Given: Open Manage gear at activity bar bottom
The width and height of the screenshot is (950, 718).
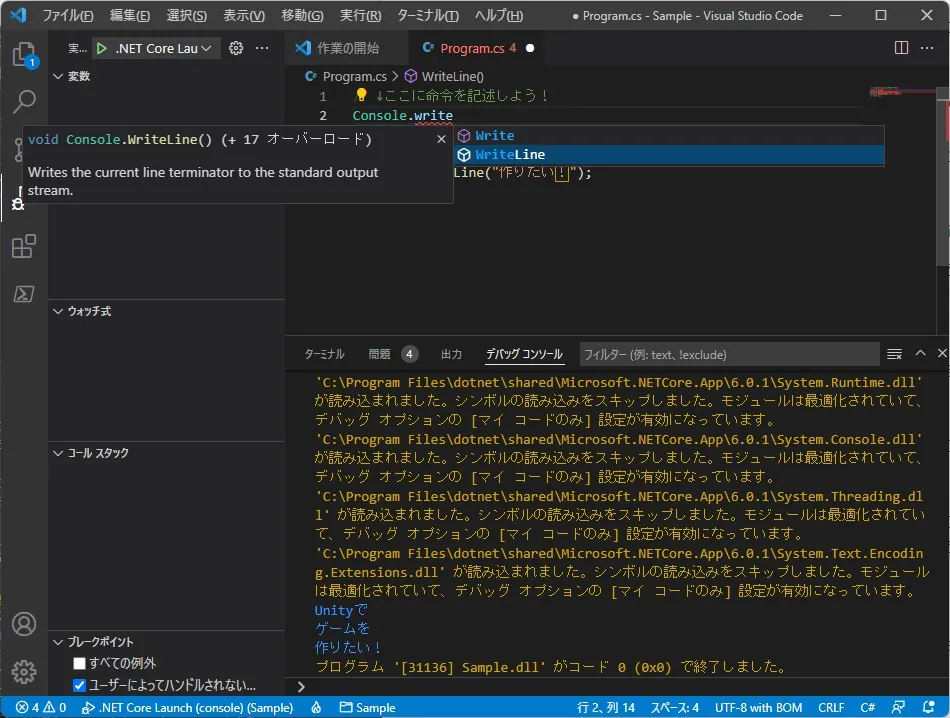Looking at the screenshot, I should 24,672.
